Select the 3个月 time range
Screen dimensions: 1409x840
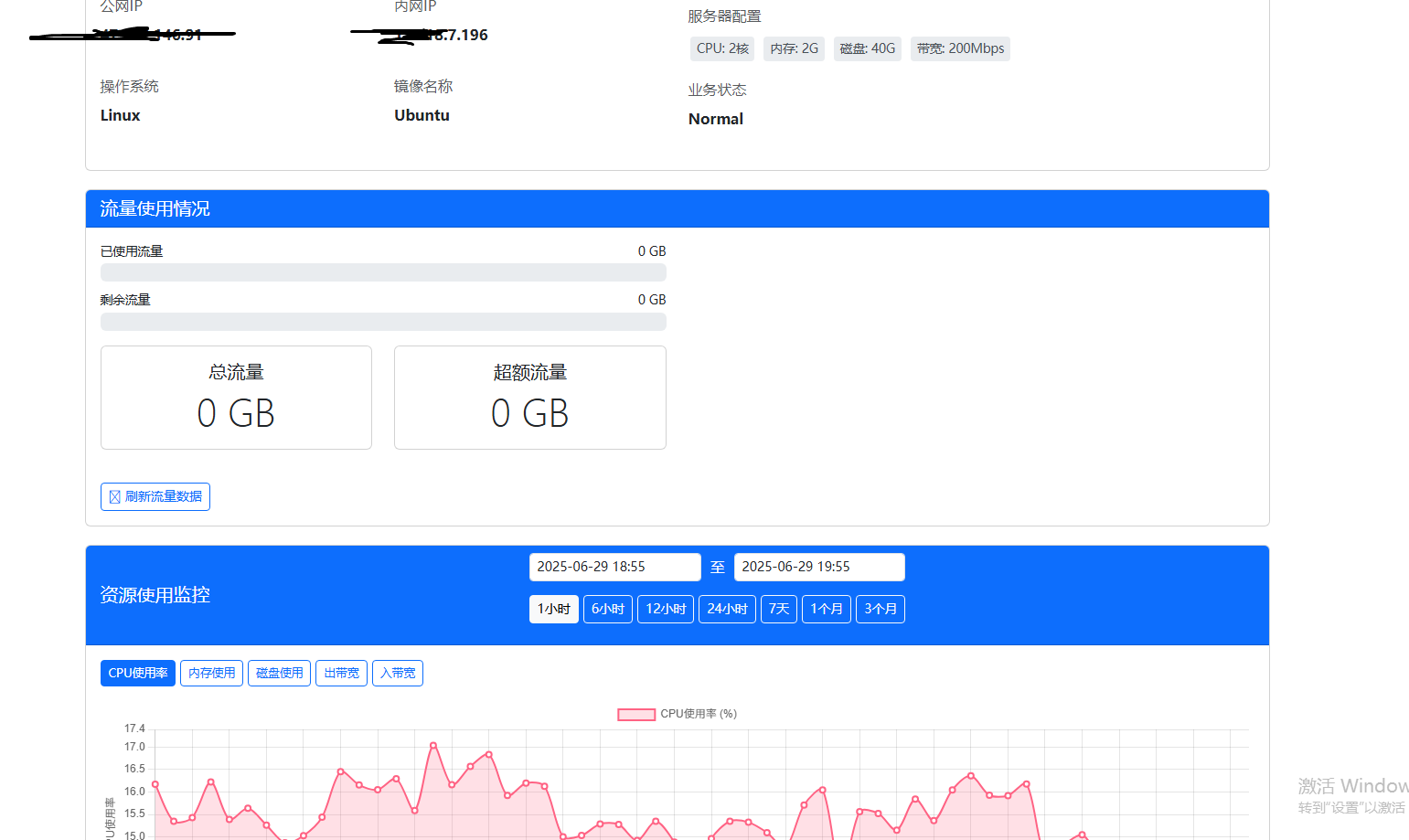point(881,609)
